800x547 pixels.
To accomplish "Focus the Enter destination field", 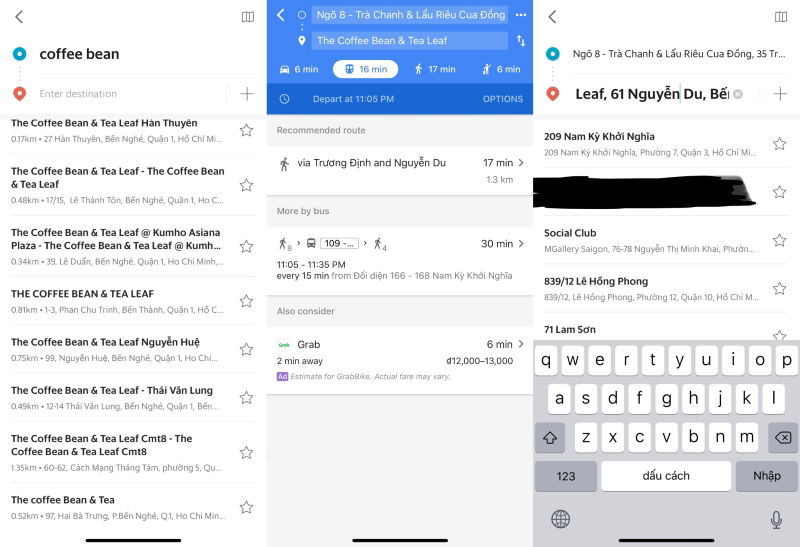I will tap(132, 94).
